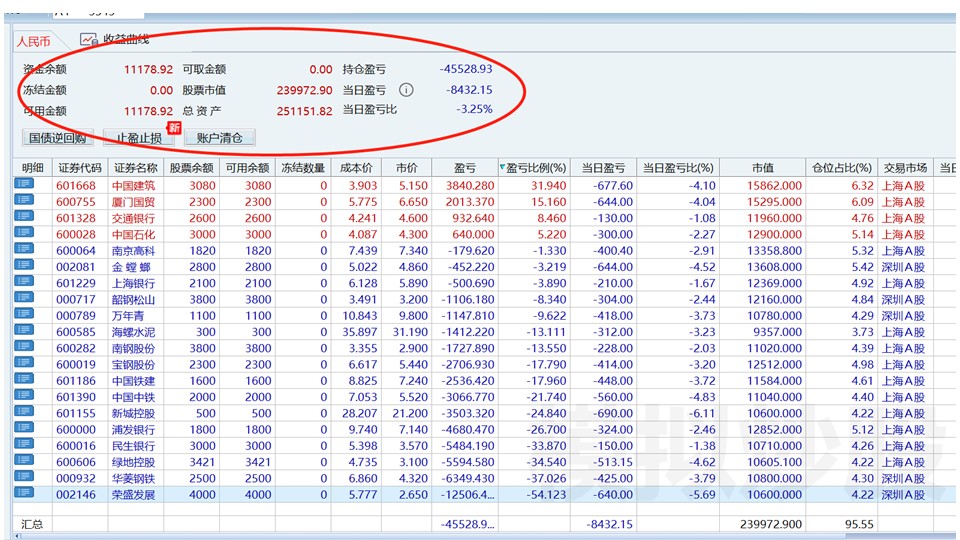Click details icon for 厦门国贸 row
The height and width of the screenshot is (540, 960).
(24, 202)
